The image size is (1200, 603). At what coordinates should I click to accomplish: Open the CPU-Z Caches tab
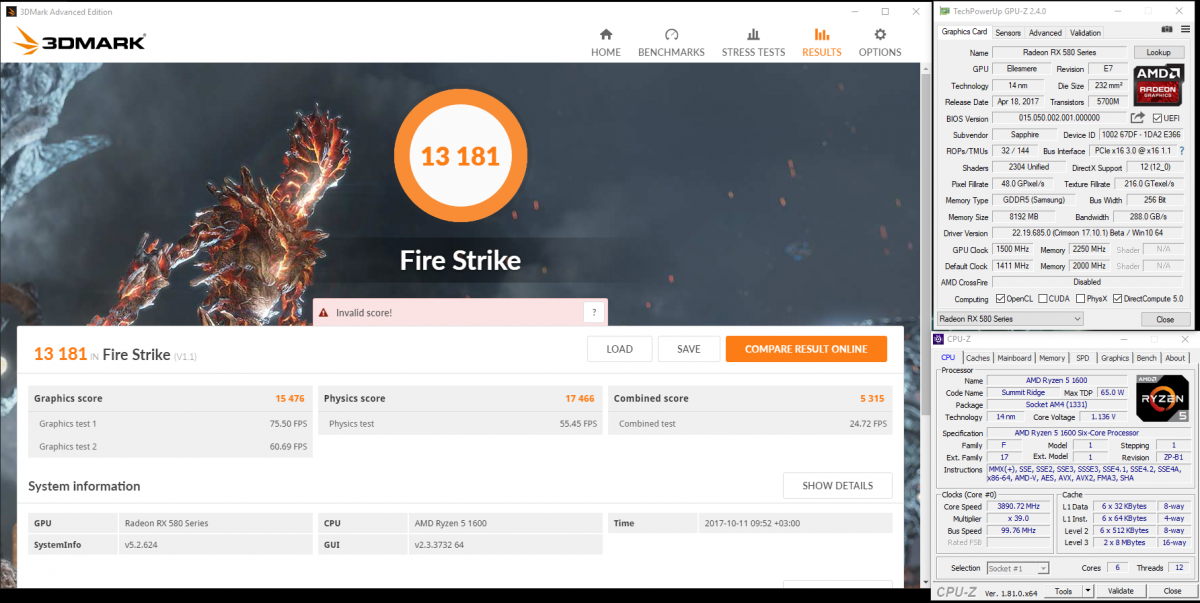(978, 357)
